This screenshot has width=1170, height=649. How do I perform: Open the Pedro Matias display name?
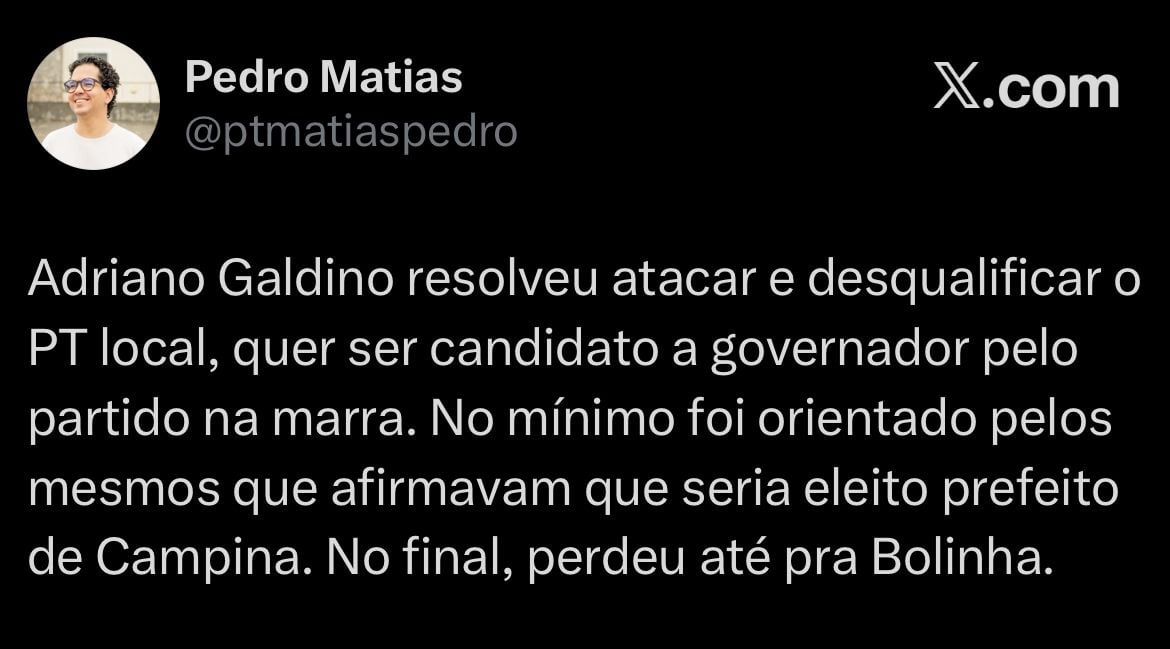(x=324, y=77)
